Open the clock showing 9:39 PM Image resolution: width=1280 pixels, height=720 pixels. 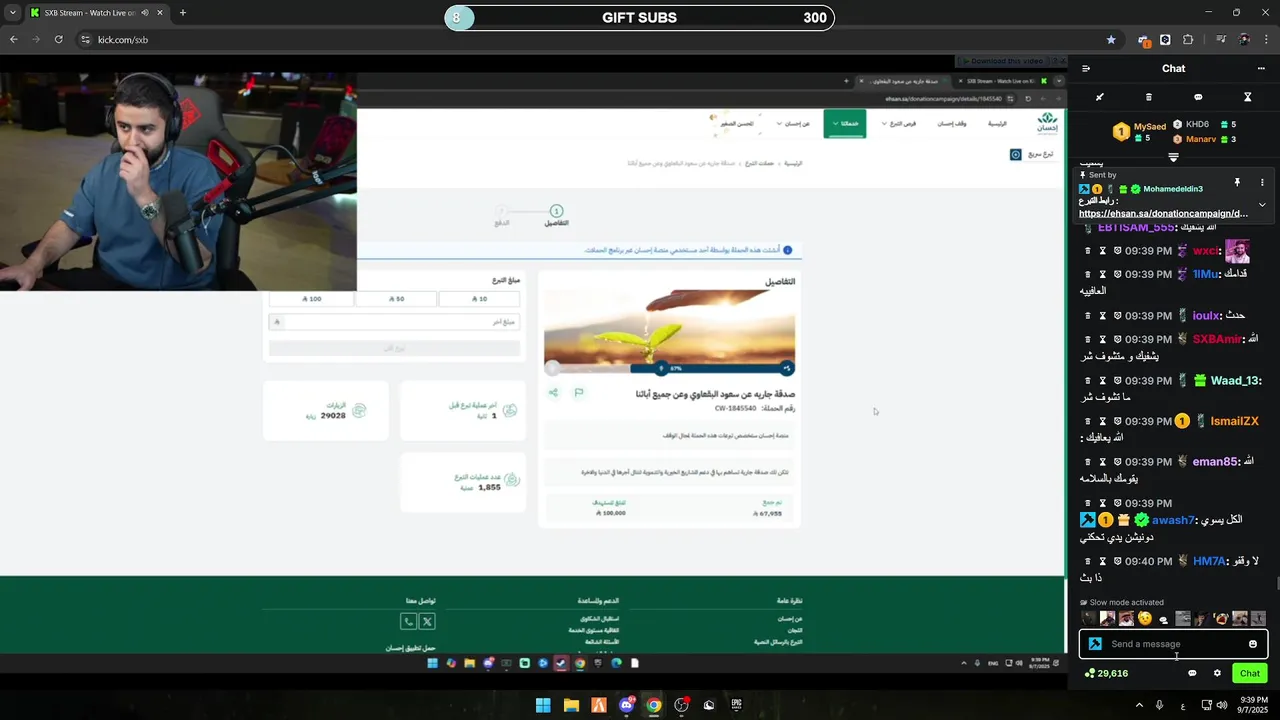(x=1255, y=705)
